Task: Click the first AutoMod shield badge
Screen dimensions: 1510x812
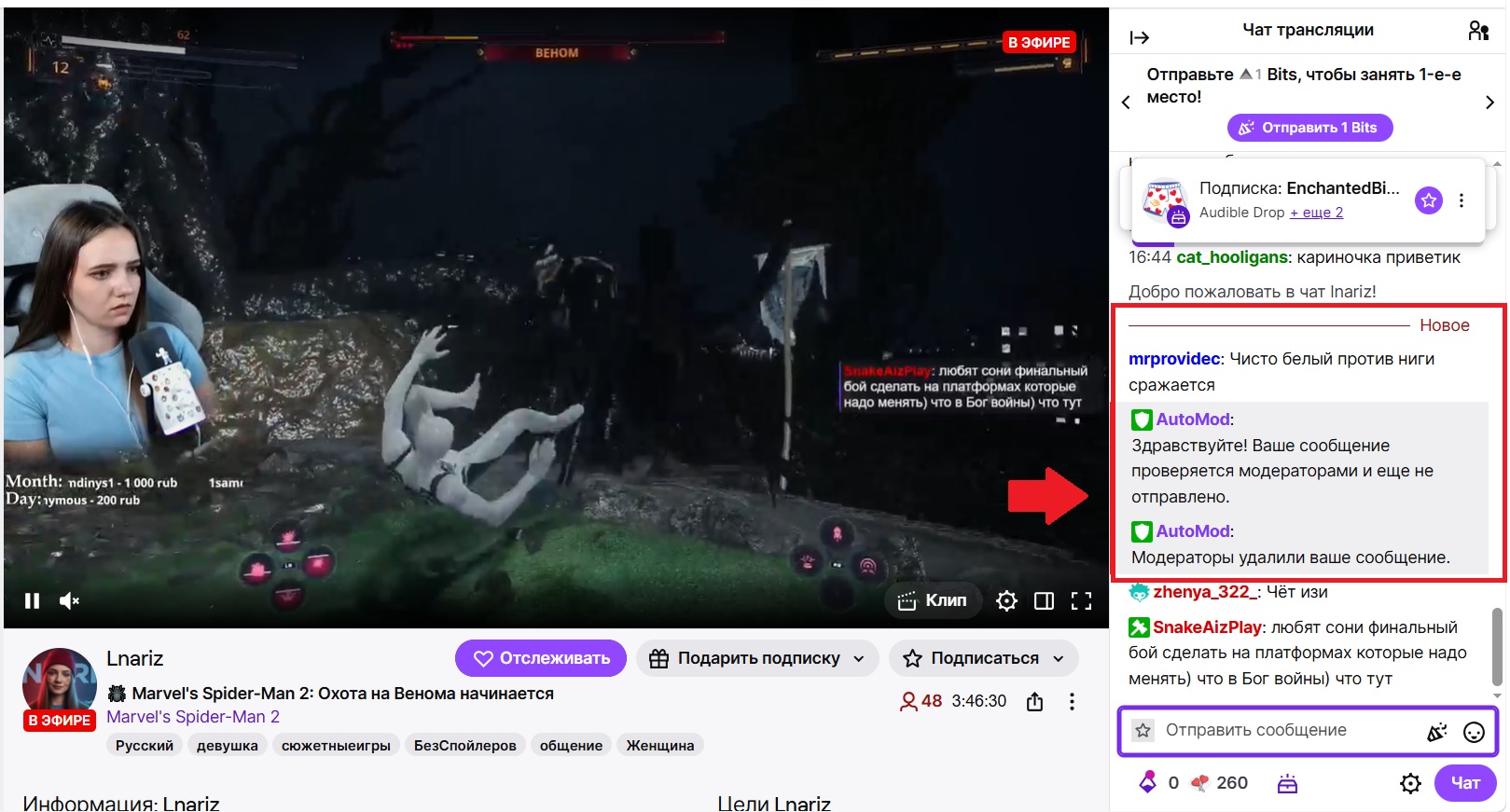Action: (1142, 420)
